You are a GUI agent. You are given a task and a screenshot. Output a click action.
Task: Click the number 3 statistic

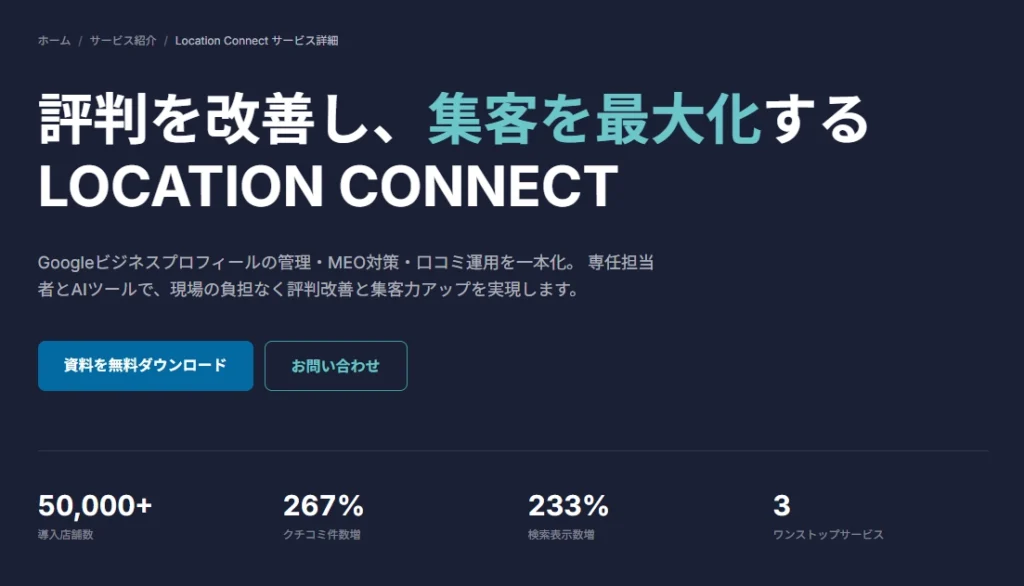pyautogui.click(x=781, y=505)
